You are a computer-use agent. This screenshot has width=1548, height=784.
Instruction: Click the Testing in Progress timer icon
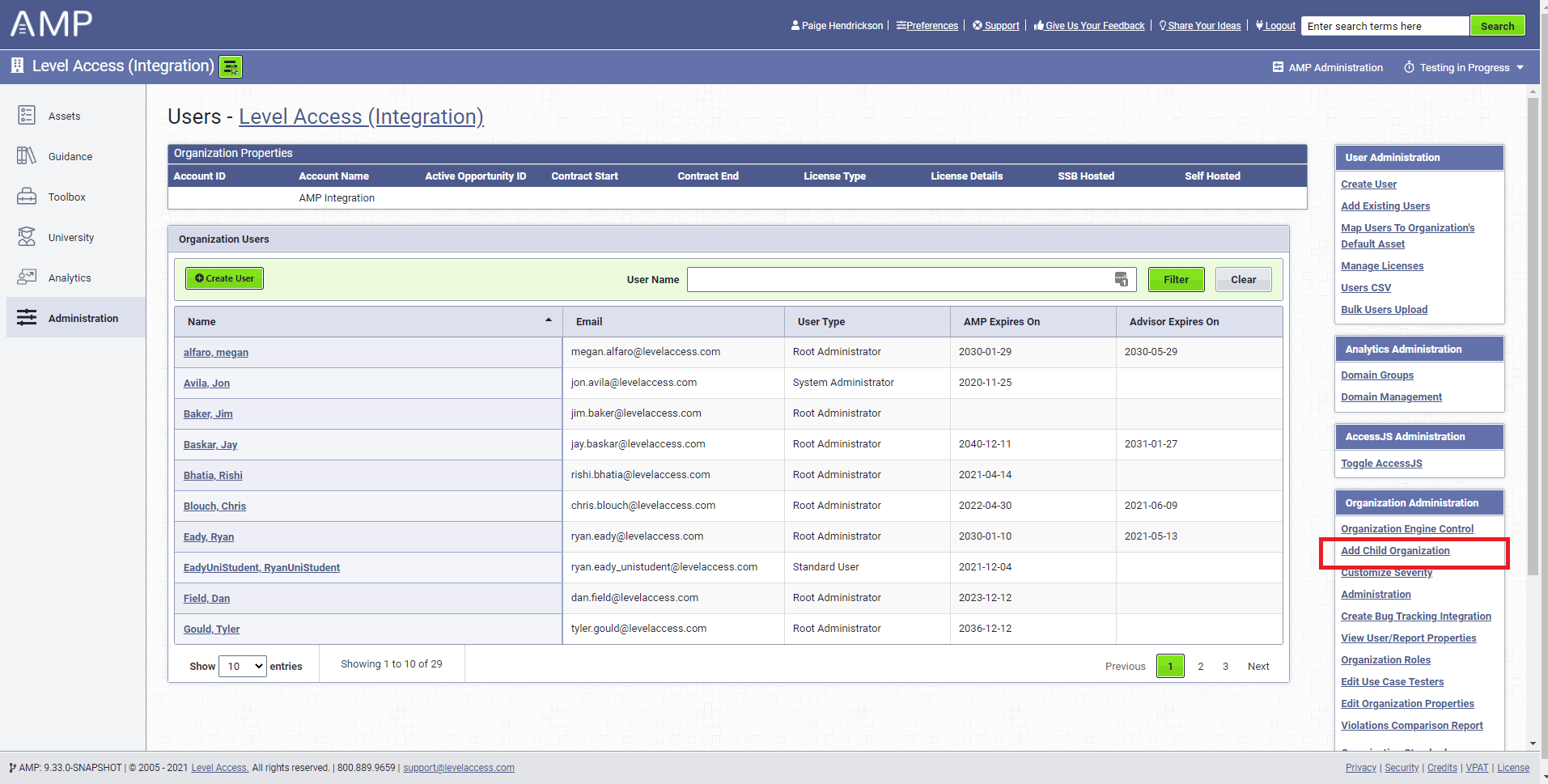1409,67
